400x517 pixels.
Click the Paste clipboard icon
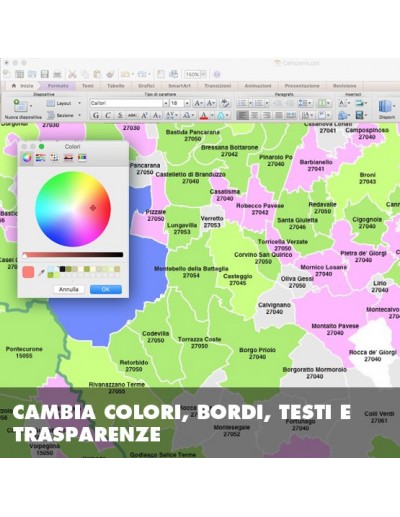(x=97, y=74)
